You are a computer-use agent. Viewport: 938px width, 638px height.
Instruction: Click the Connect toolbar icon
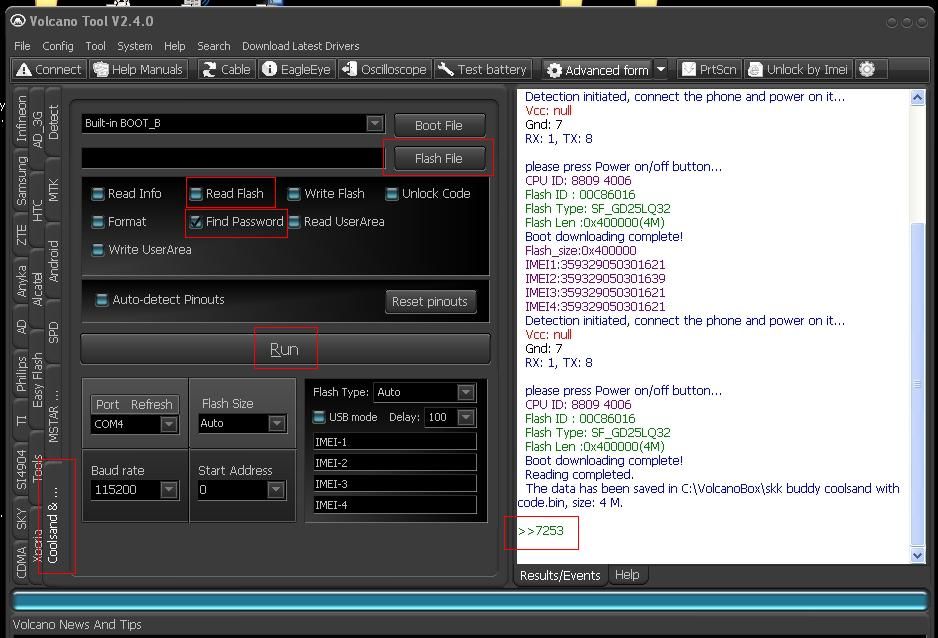[x=48, y=69]
